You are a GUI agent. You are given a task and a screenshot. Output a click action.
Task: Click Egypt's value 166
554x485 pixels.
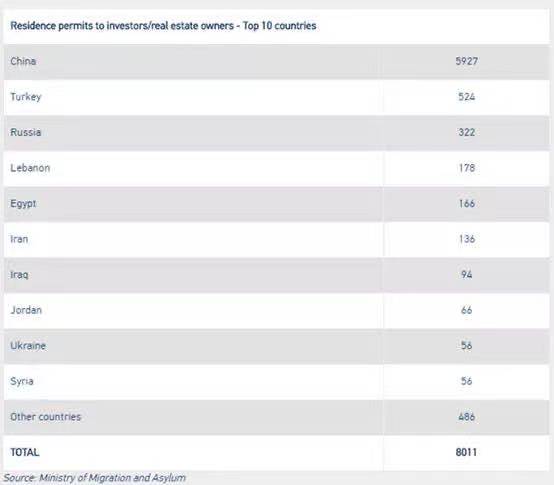click(x=466, y=203)
